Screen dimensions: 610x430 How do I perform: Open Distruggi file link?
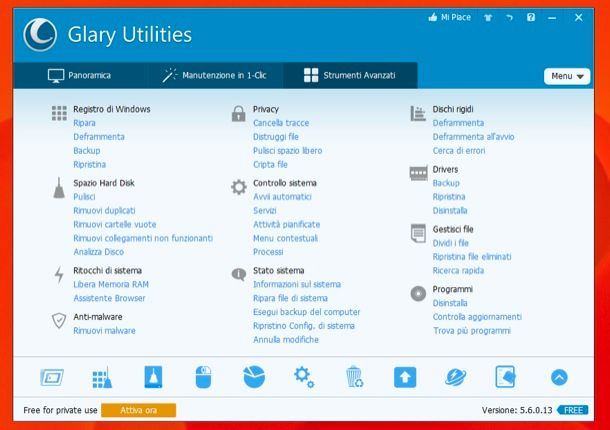276,137
